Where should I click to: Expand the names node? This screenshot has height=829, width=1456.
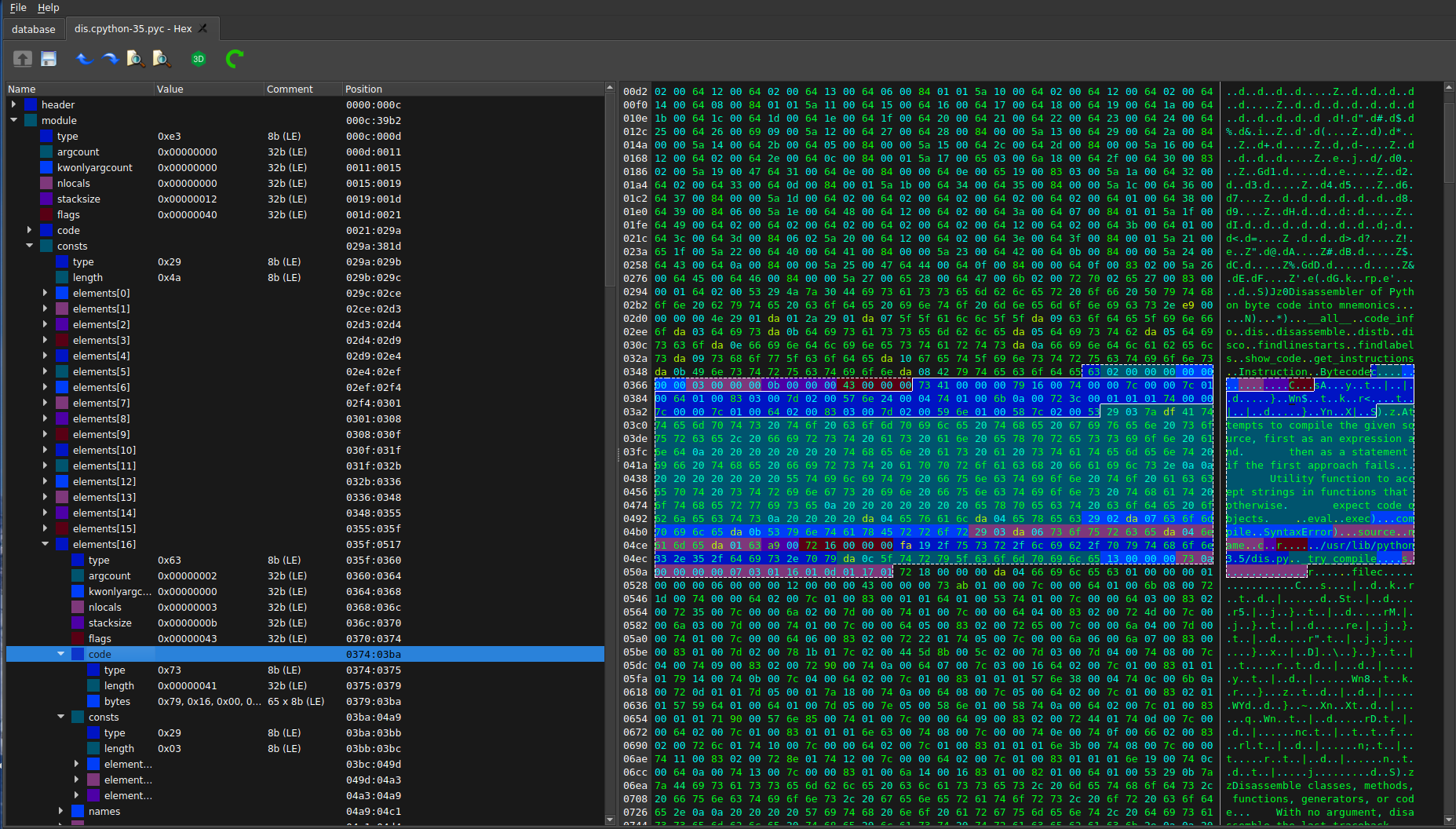(61, 811)
